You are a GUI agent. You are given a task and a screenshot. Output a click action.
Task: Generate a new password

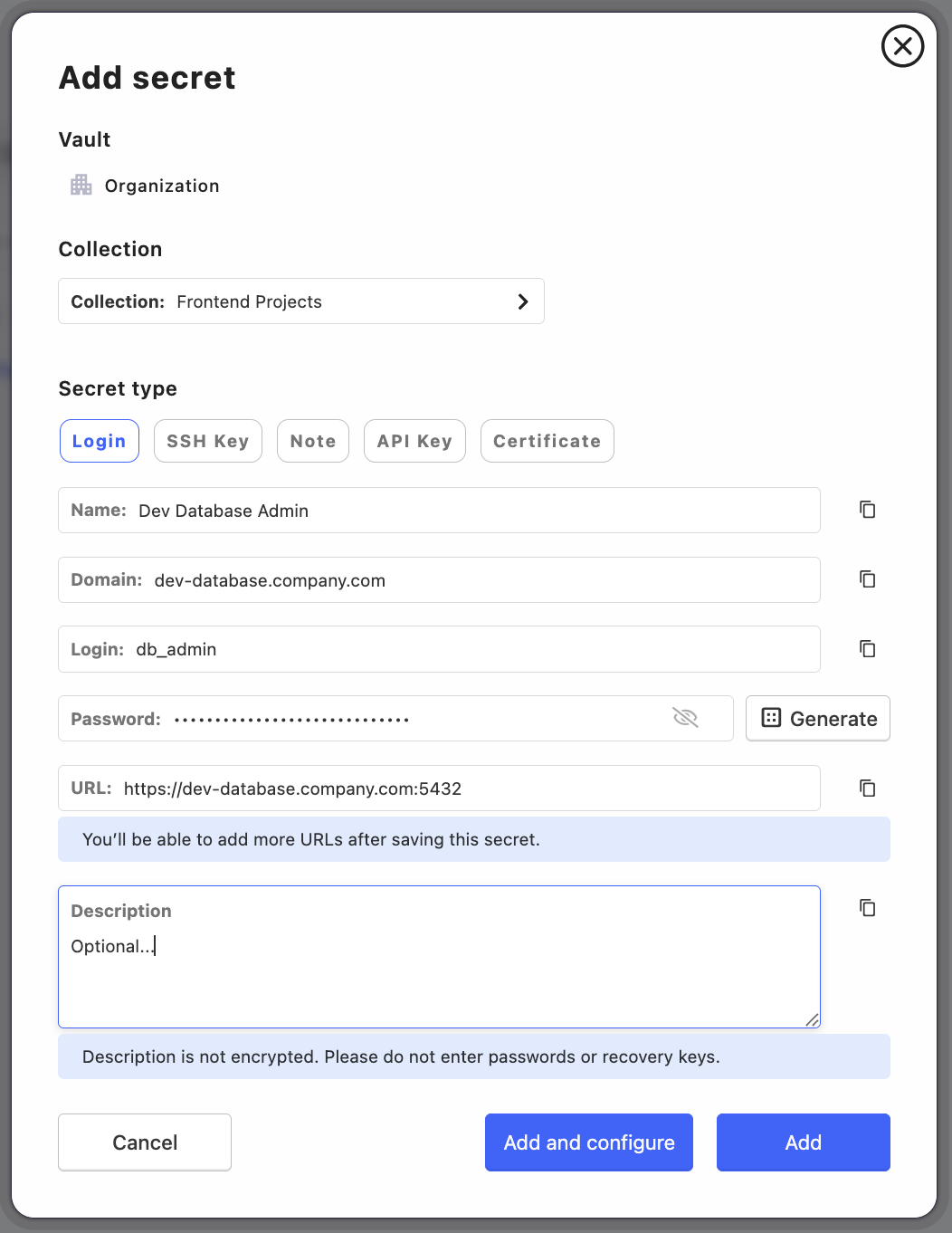pos(818,719)
